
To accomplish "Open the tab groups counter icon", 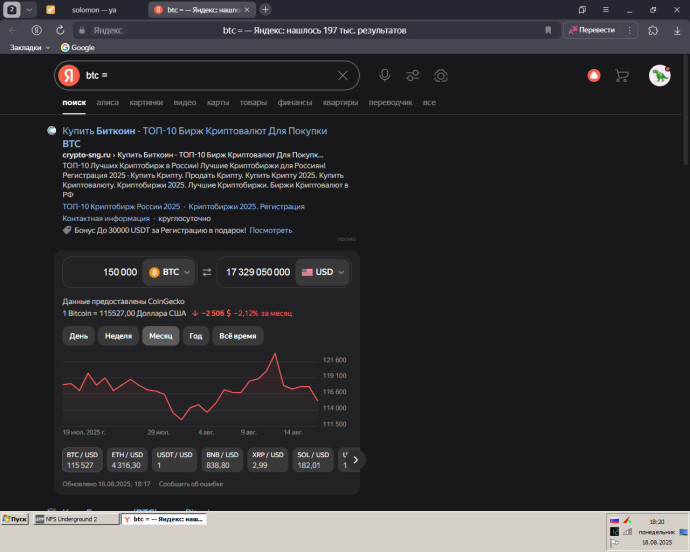I will pyautogui.click(x=12, y=9).
